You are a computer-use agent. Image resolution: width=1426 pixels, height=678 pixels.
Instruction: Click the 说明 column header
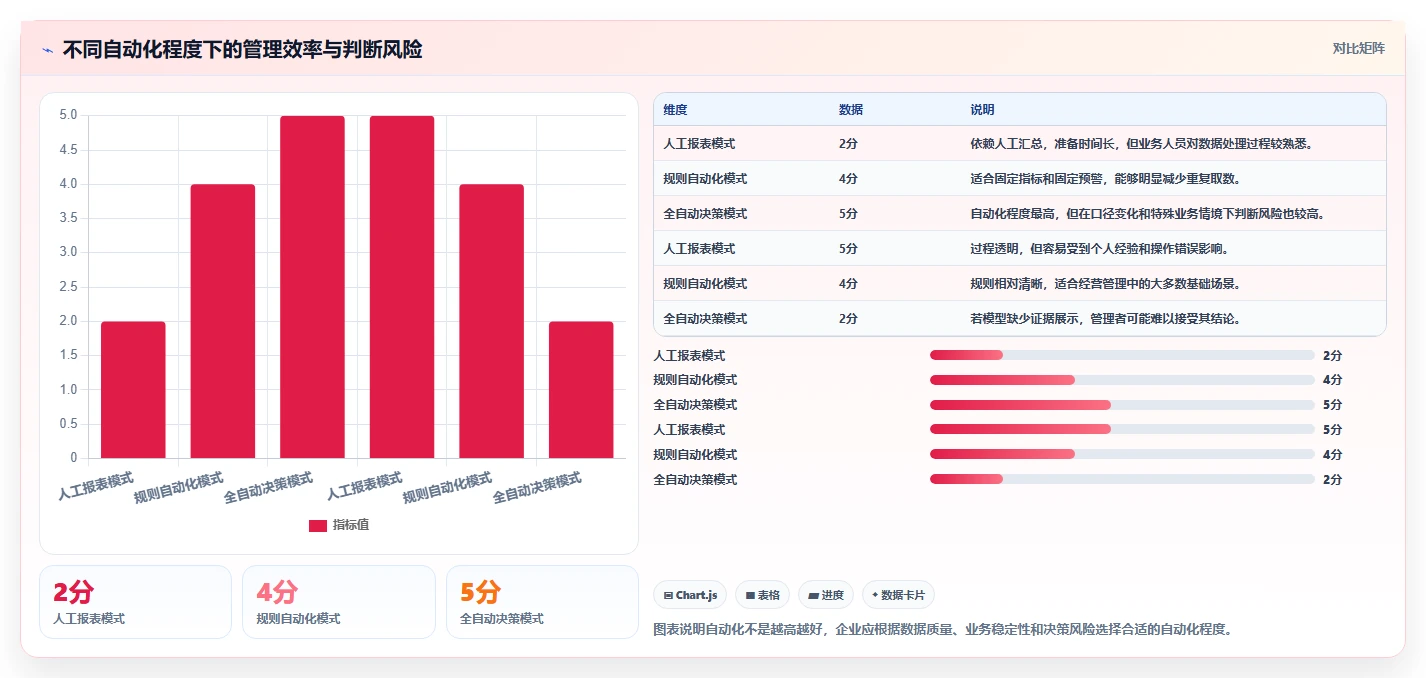[x=982, y=110]
